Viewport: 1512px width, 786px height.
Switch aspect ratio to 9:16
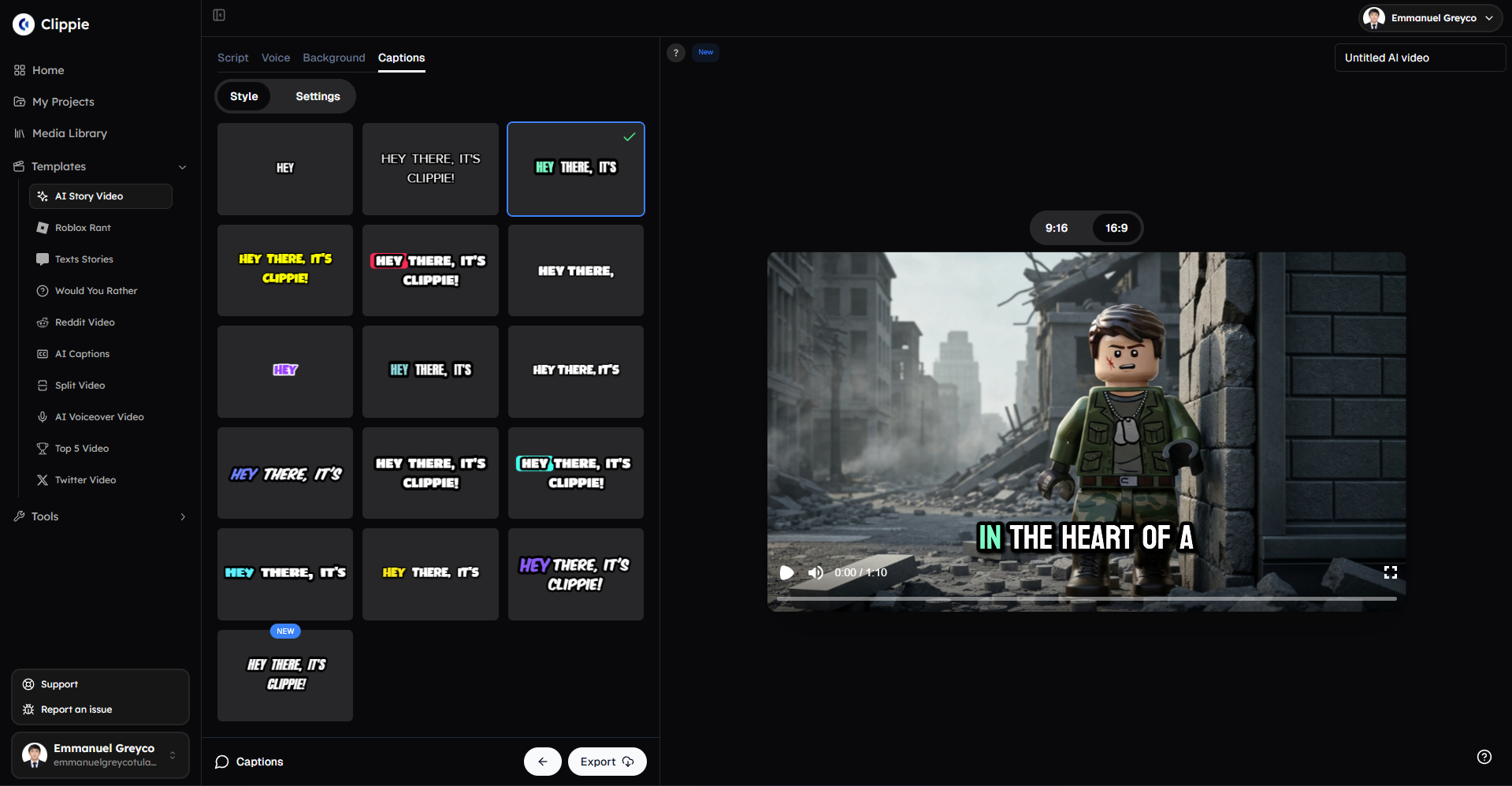1057,228
